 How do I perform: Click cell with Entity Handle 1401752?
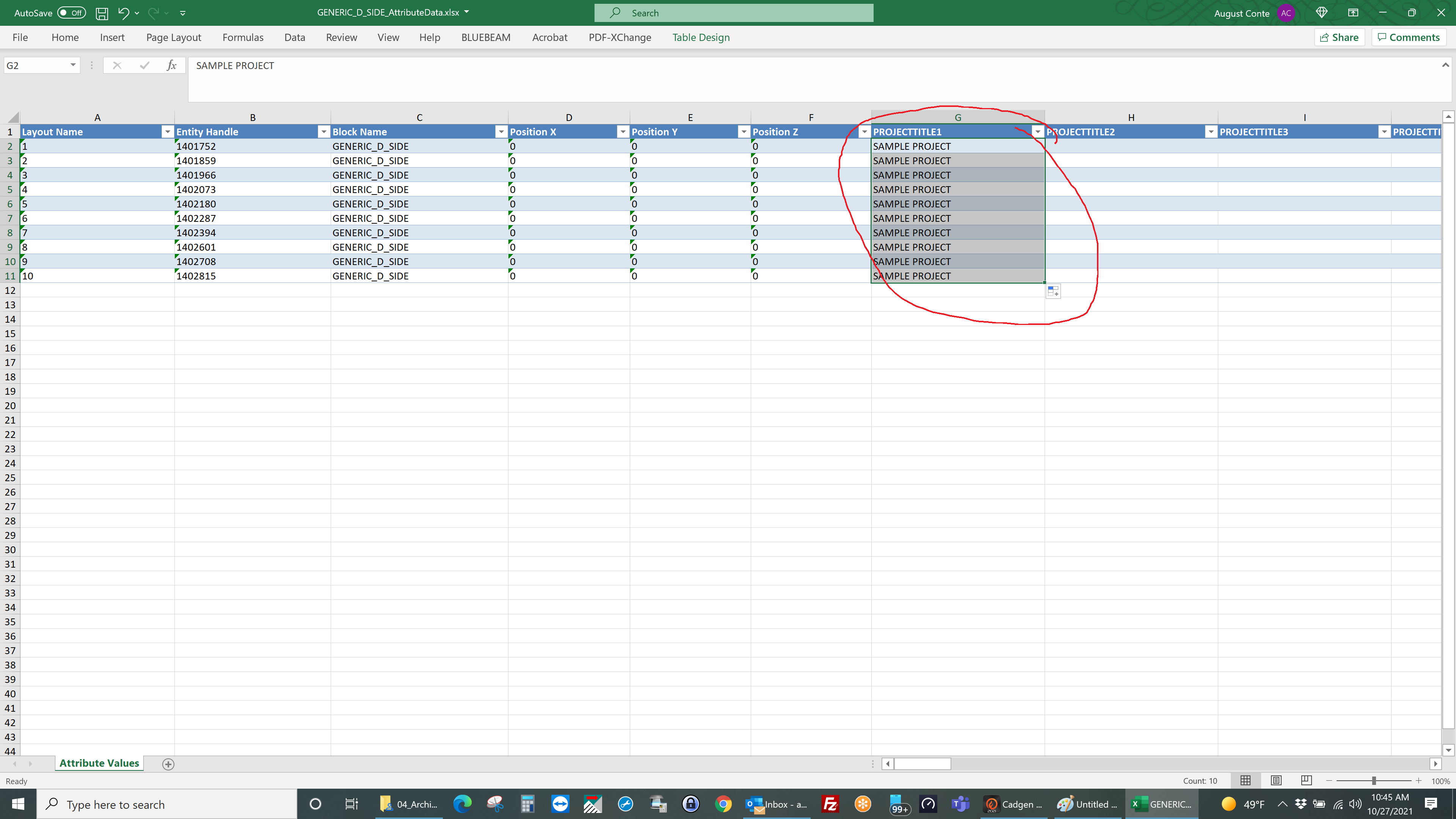pos(252,146)
